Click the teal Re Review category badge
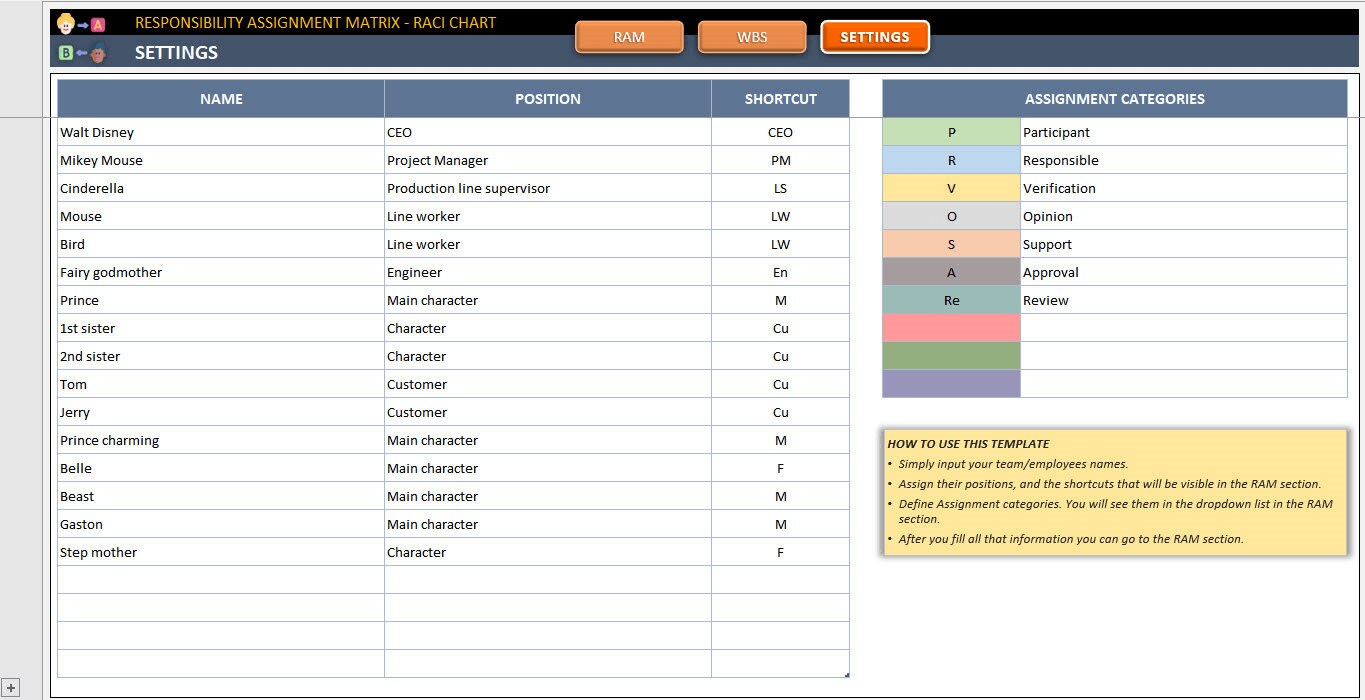This screenshot has height=700, width=1365. coord(950,300)
